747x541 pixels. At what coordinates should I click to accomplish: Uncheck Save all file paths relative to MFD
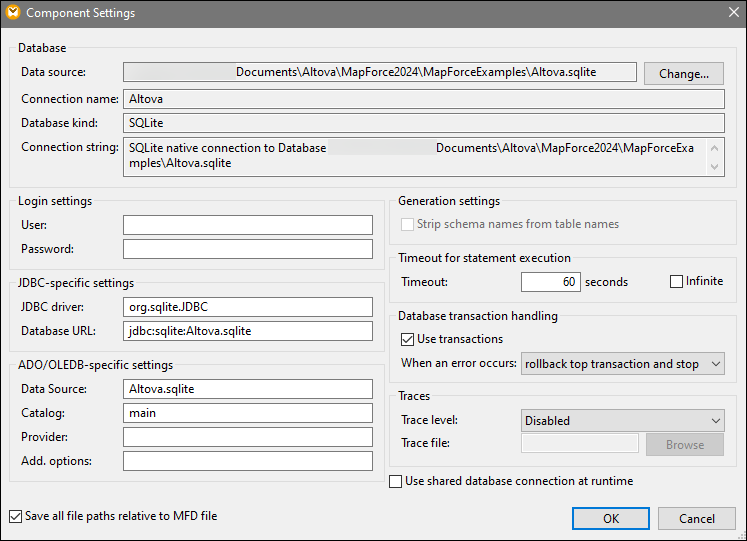15,517
